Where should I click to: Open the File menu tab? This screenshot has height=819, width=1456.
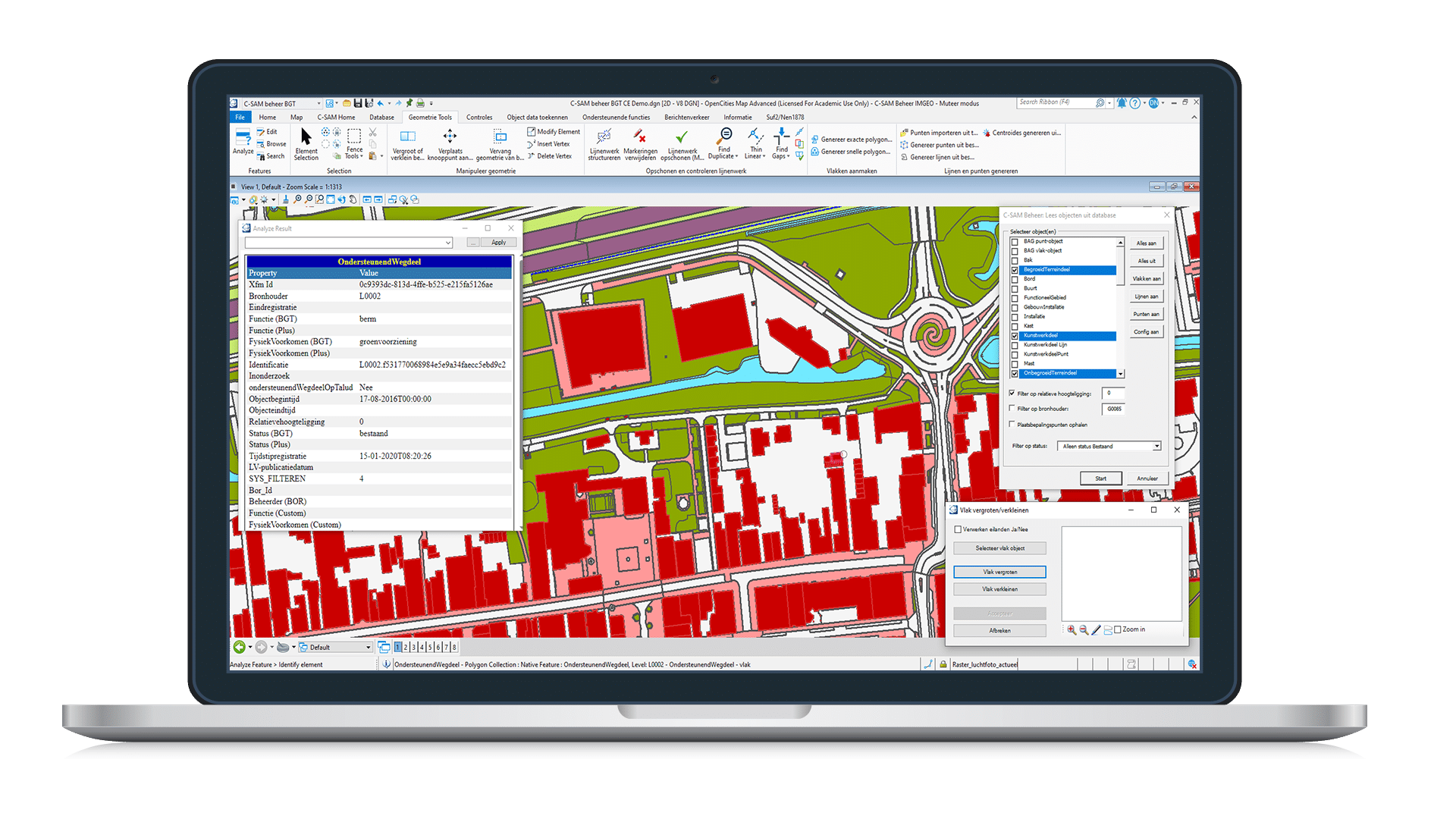click(x=240, y=118)
